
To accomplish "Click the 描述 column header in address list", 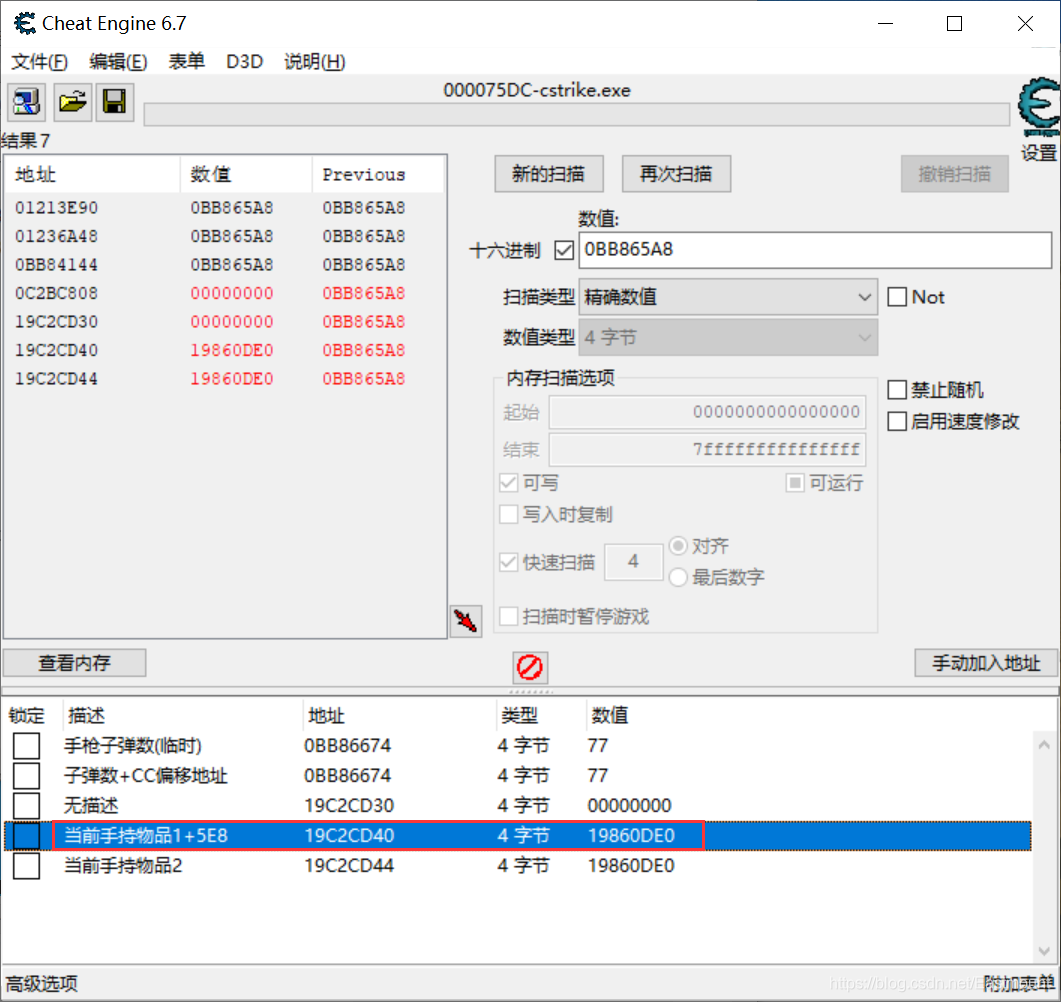I will (181, 715).
